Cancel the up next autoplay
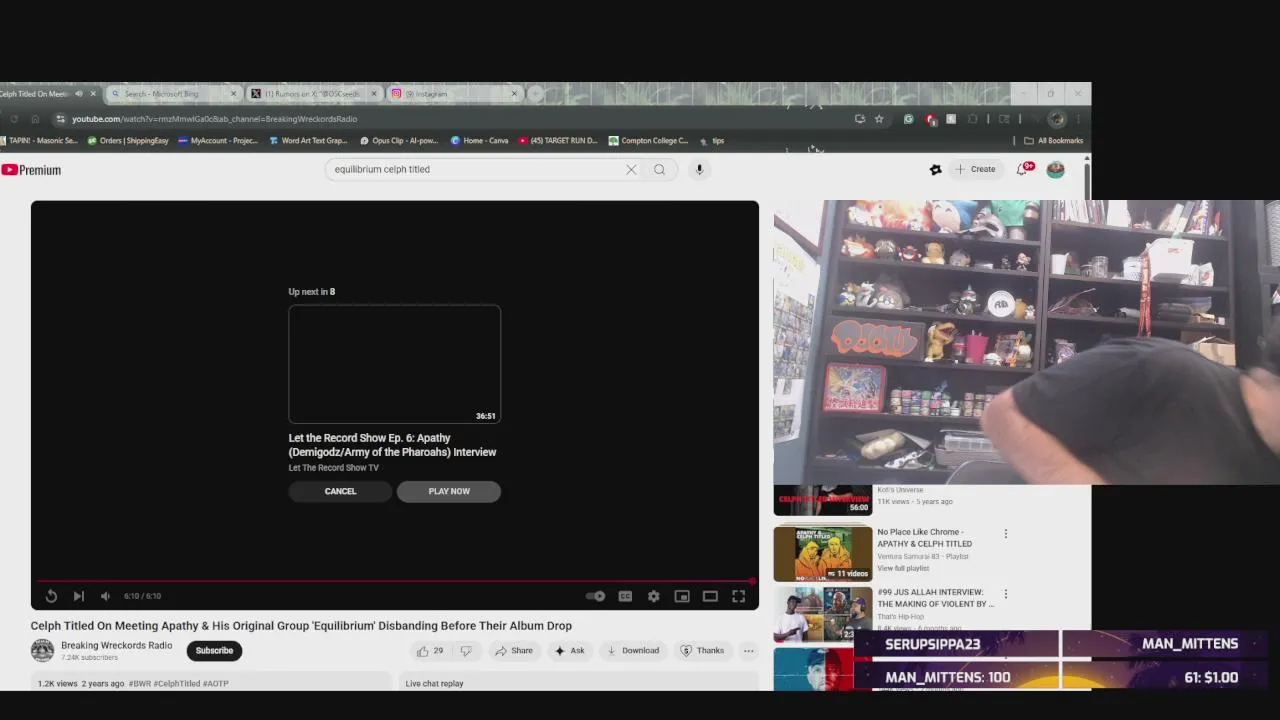This screenshot has width=1280, height=720. 340,491
